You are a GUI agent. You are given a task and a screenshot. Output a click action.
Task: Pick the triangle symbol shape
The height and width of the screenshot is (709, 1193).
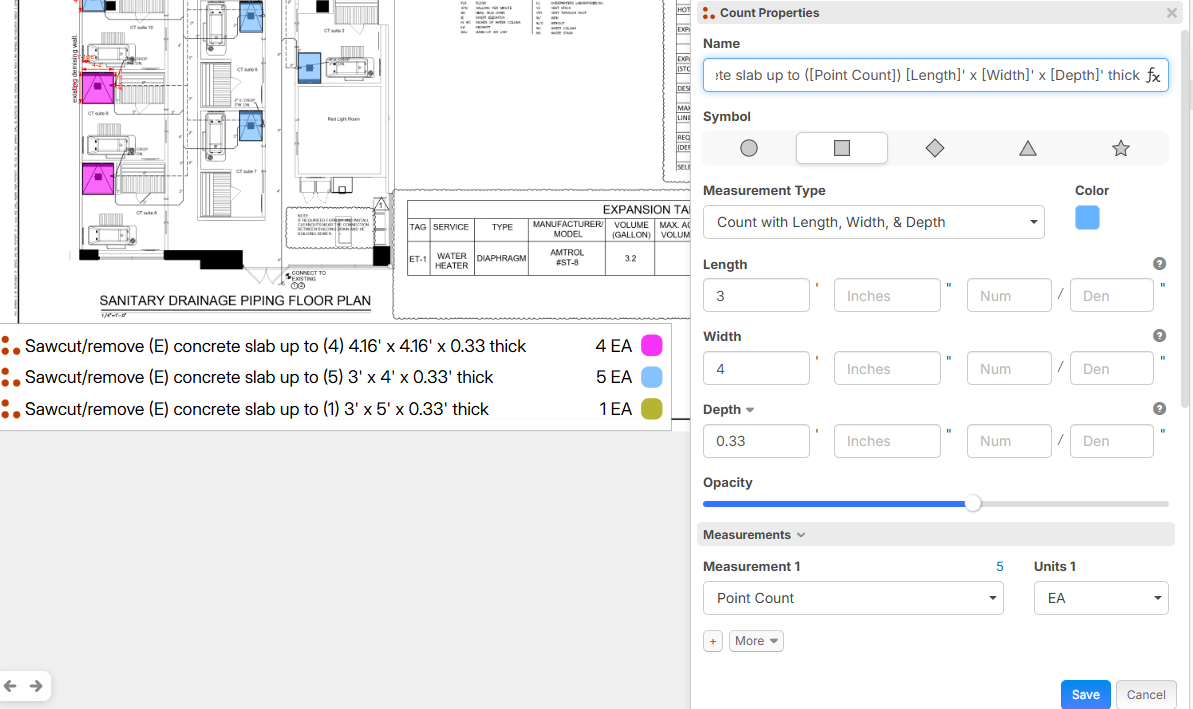(1027, 148)
